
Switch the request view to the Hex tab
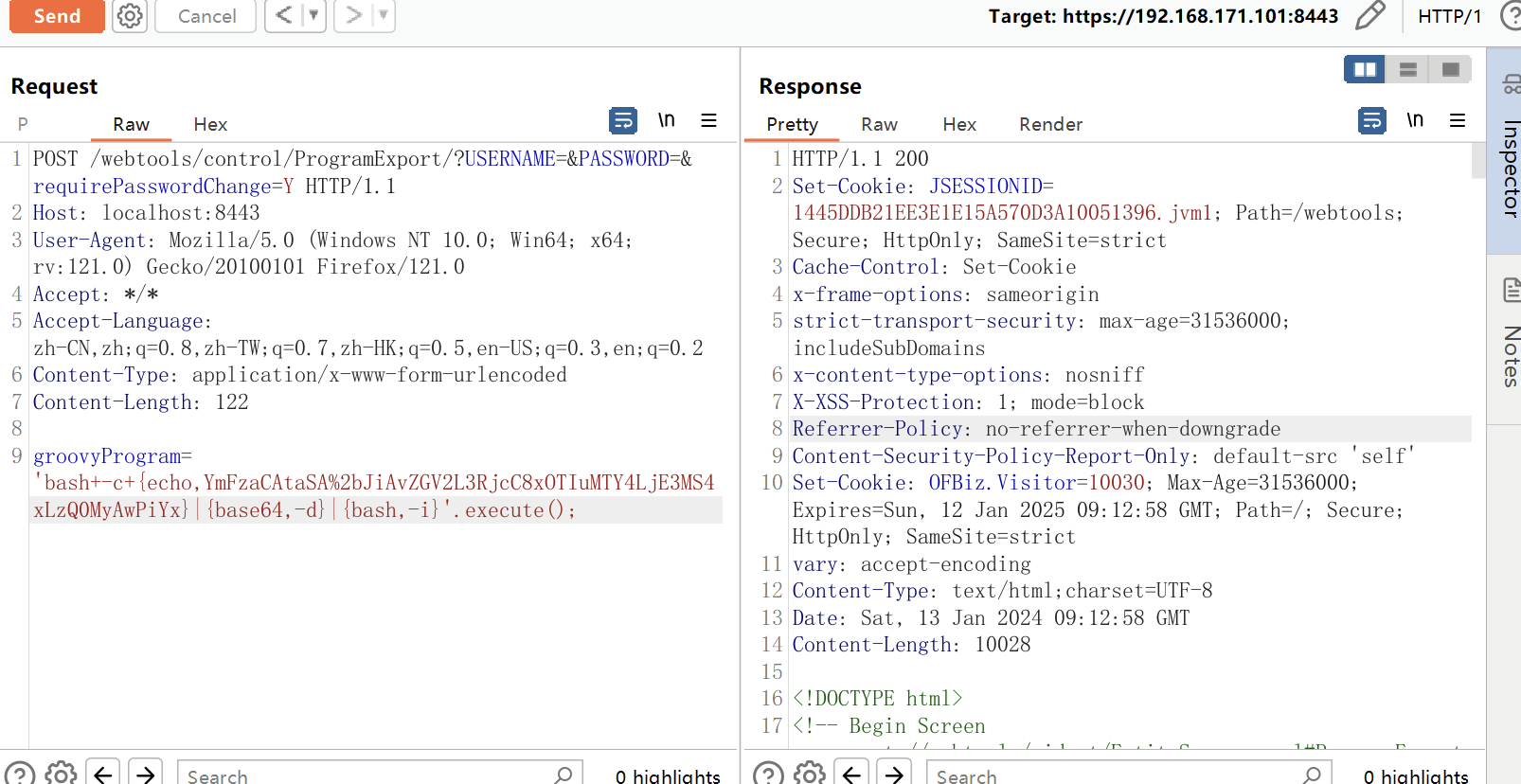coord(210,124)
